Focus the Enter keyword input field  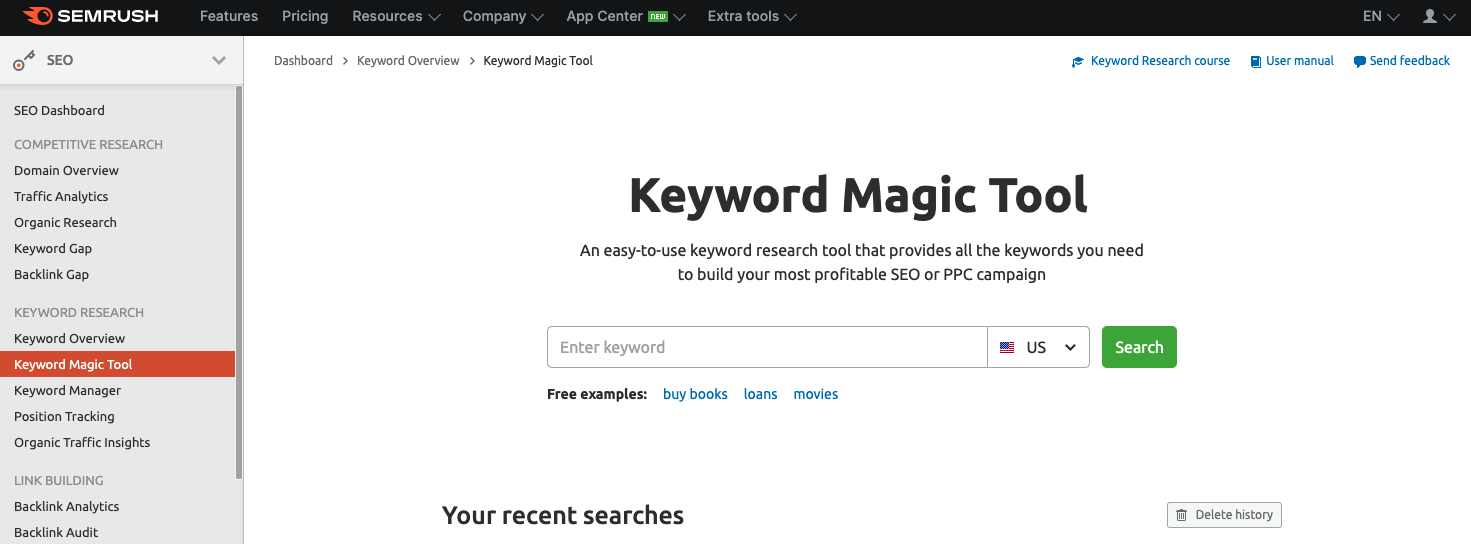click(767, 347)
